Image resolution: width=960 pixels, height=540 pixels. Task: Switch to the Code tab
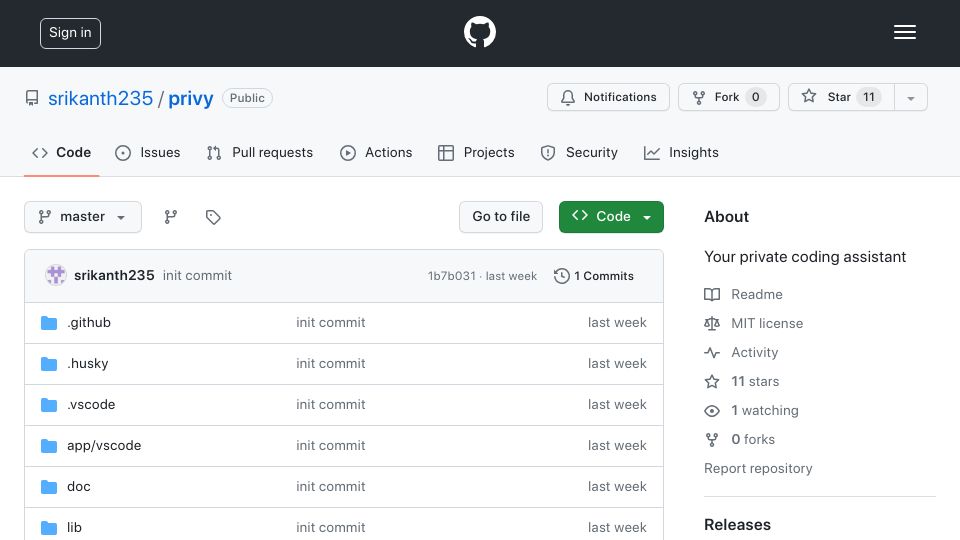pyautogui.click(x=61, y=152)
